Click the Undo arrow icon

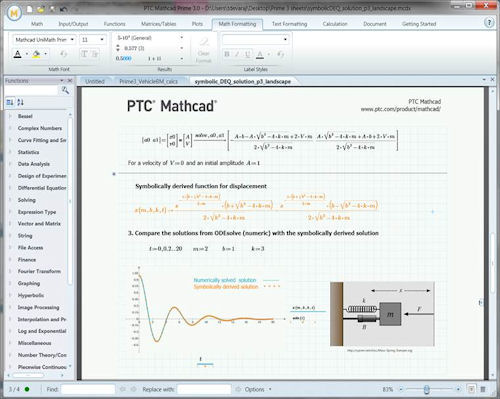pos(64,9)
